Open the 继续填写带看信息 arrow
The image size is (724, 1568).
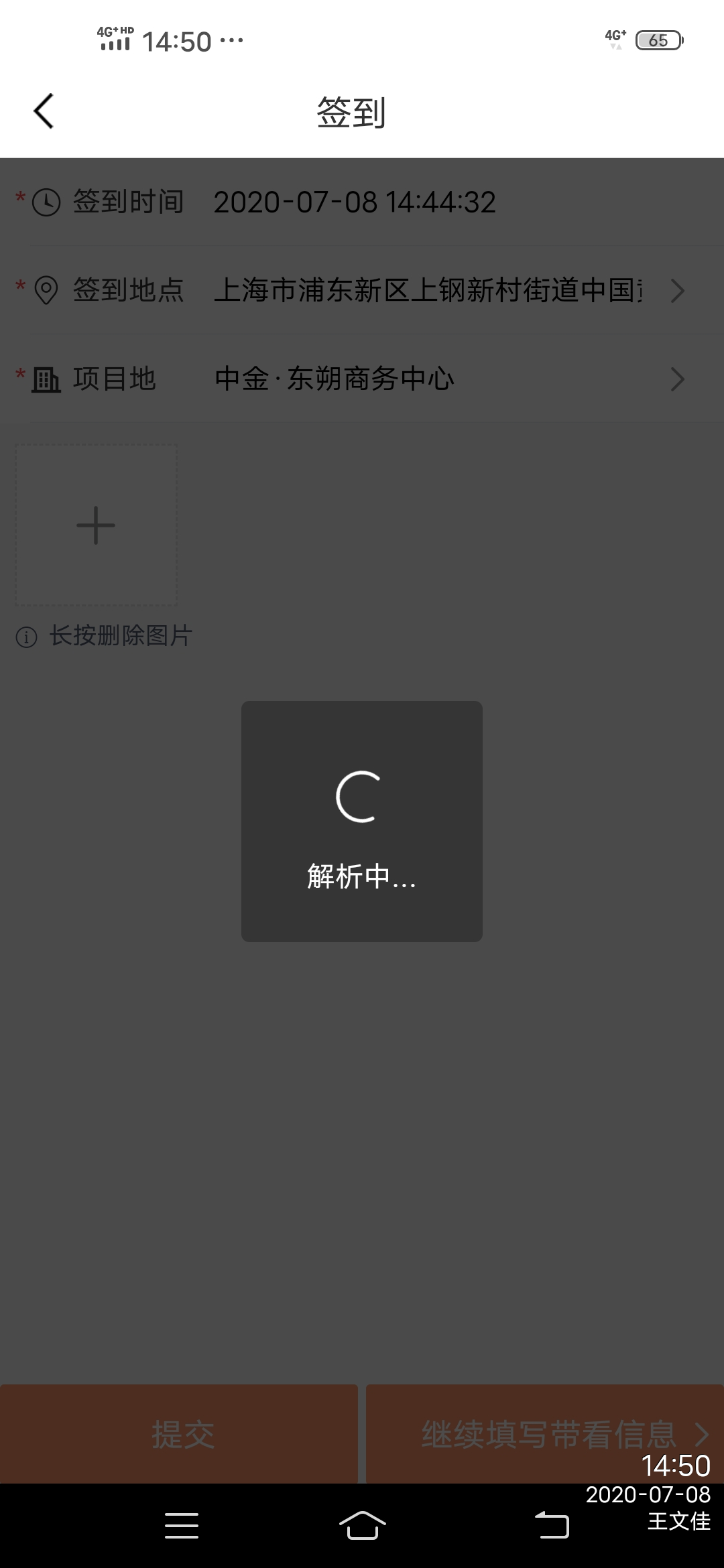coord(701,1434)
